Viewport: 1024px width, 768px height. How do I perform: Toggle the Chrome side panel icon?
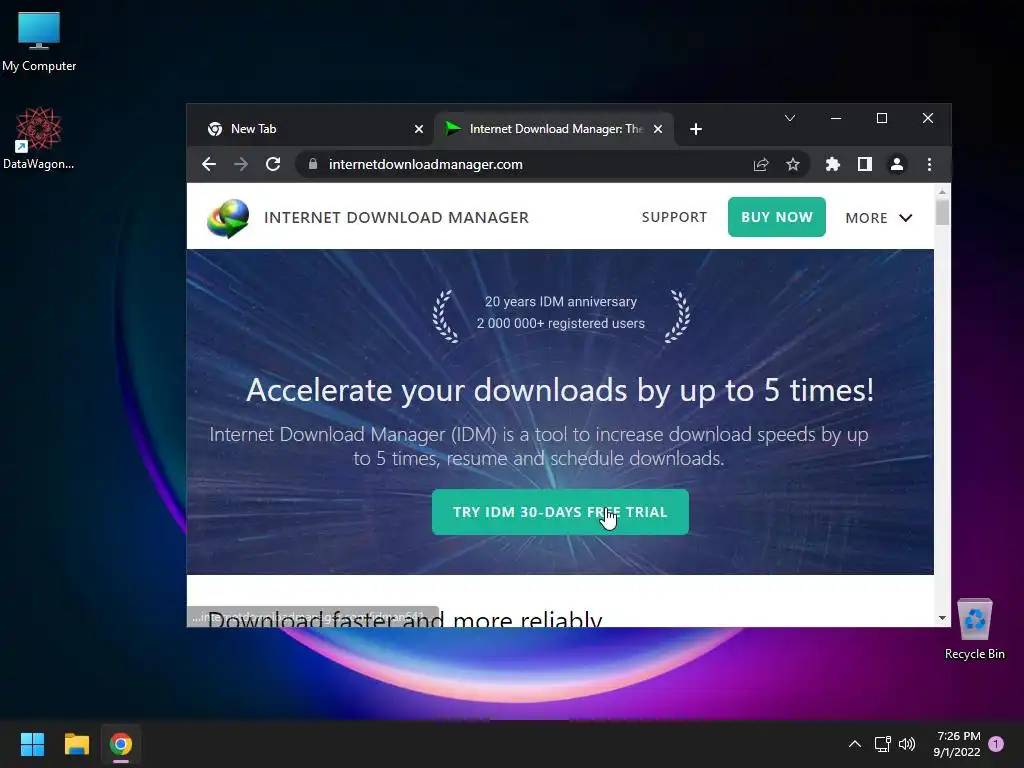pyautogui.click(x=865, y=165)
